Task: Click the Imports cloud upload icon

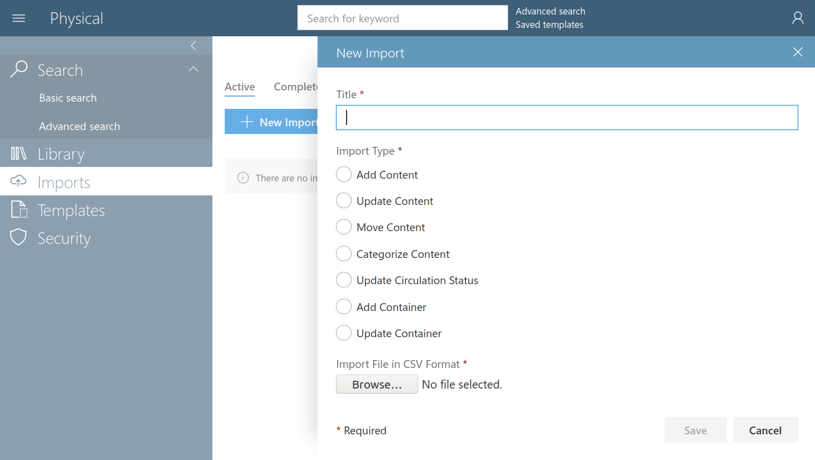Action: 18,181
